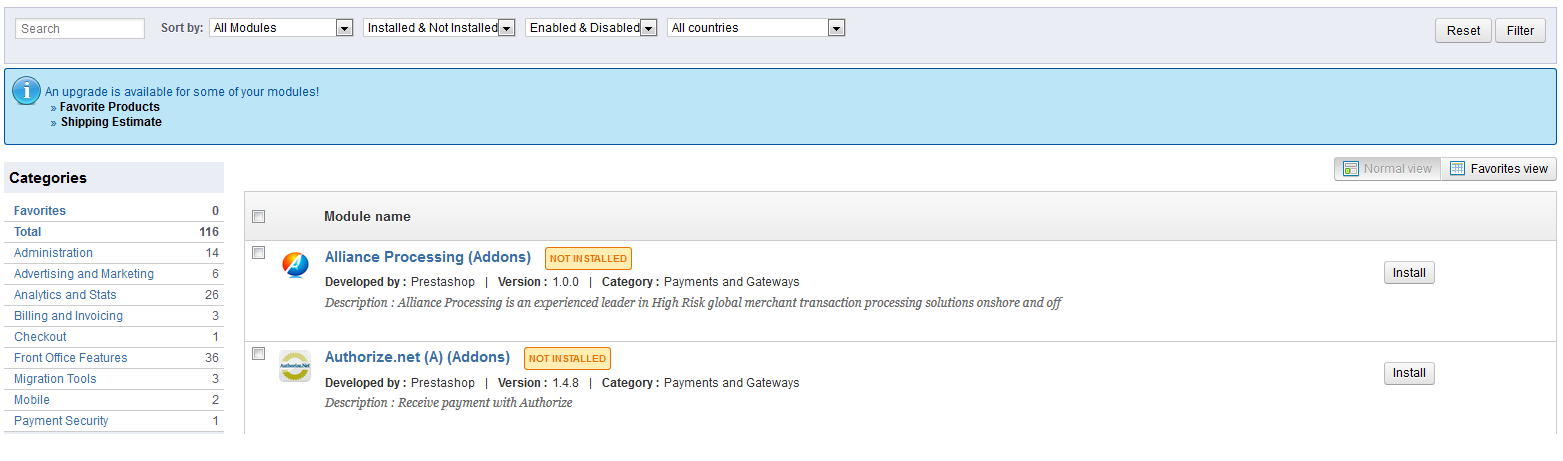Viewport: 1563px width, 461px height.
Task: Click the Alliance Processing module logo icon
Action: tap(295, 264)
